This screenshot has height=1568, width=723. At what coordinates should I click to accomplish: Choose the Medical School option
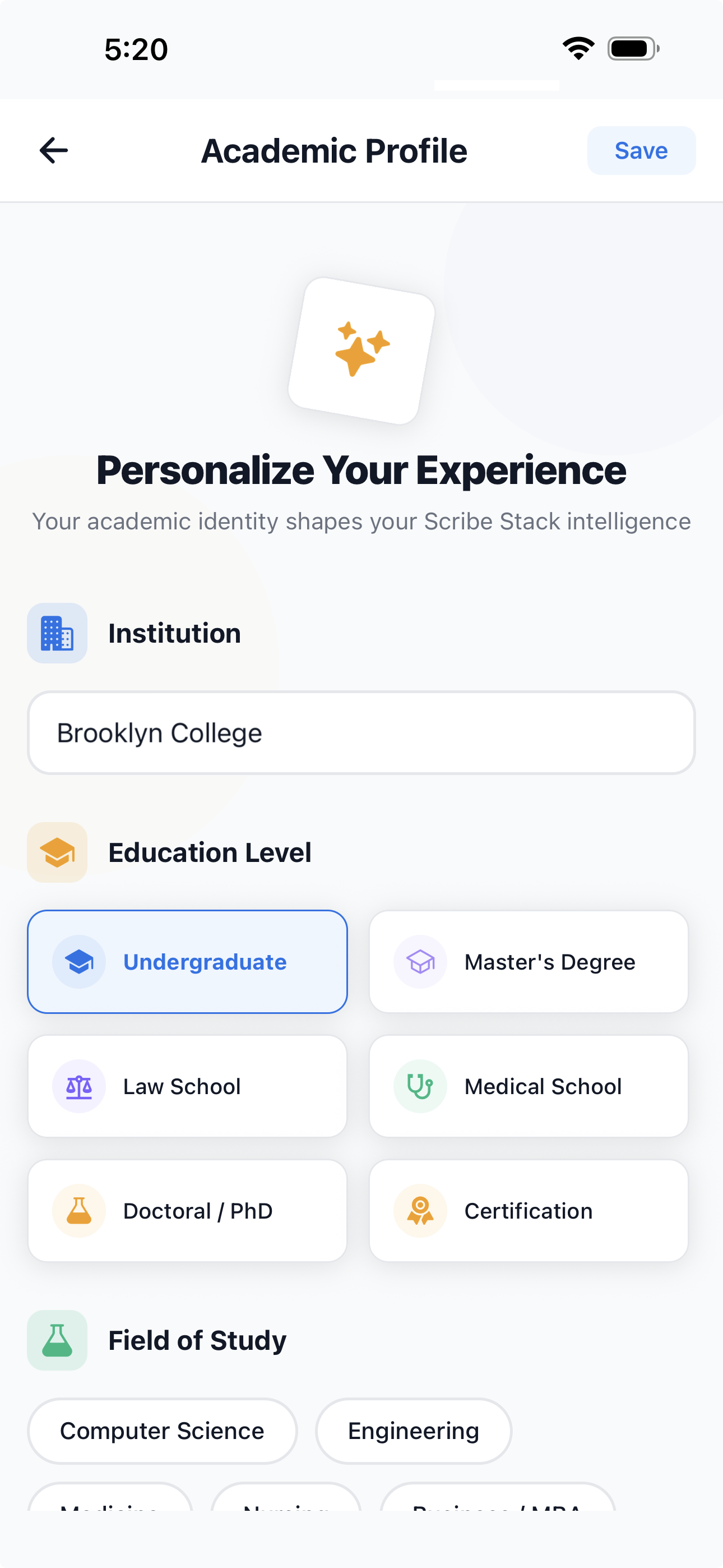click(x=529, y=1086)
